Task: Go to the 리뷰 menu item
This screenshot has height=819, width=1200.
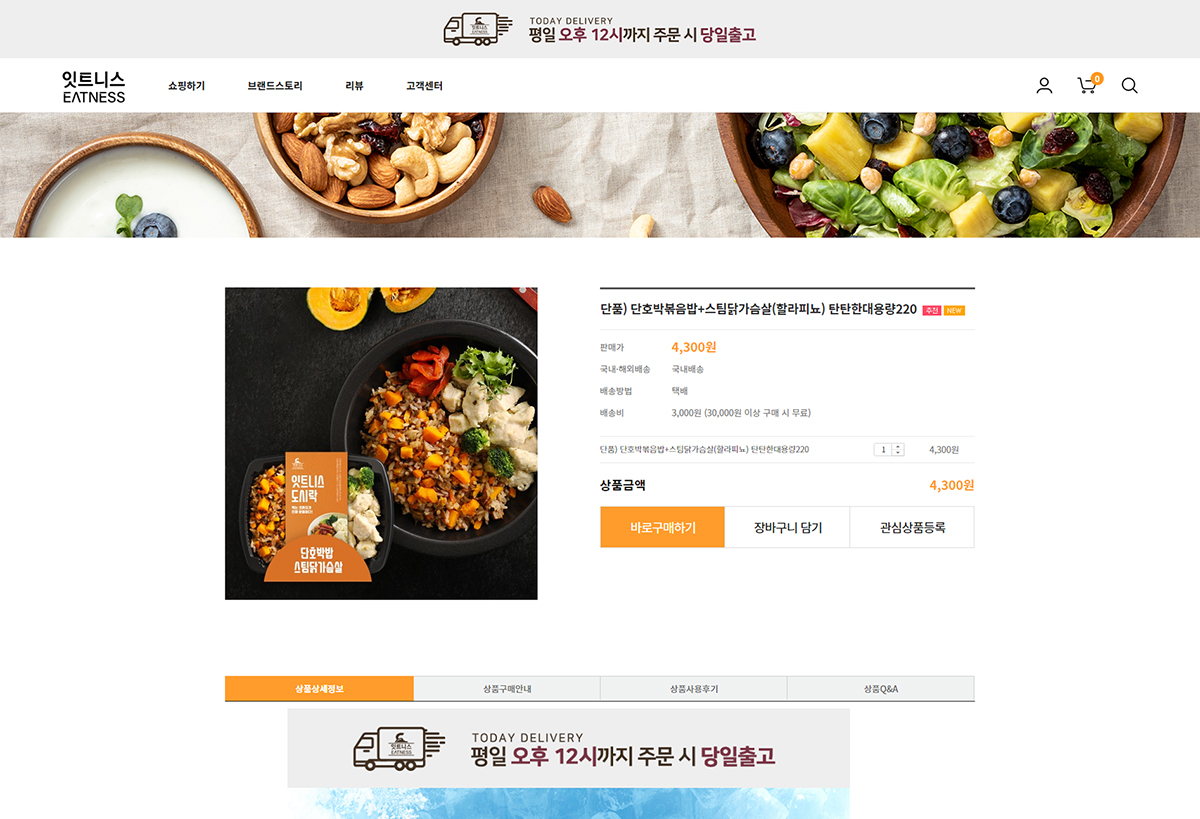Action: [x=354, y=86]
